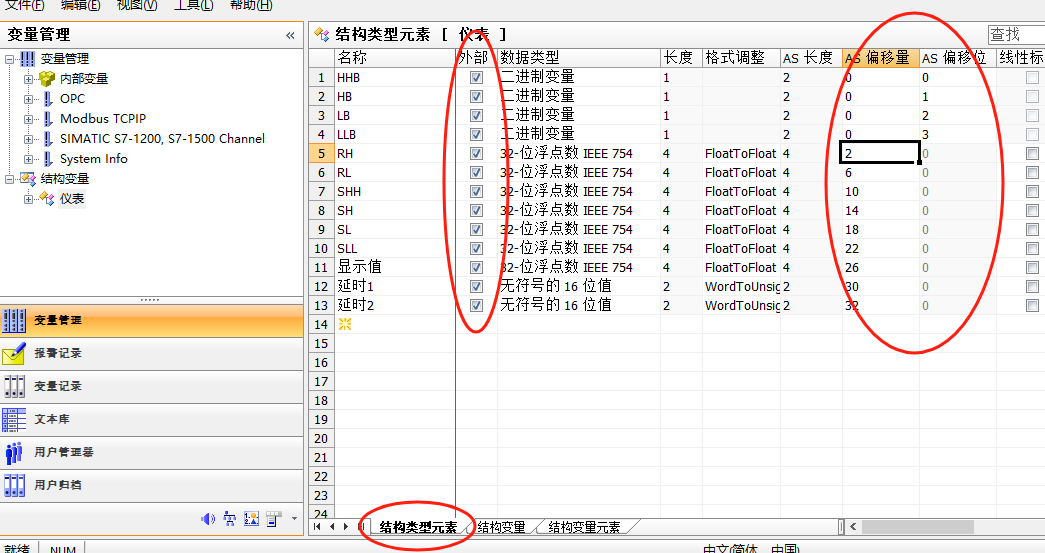Enable the 线性标 checkbox for row 显示值

[x=1032, y=267]
